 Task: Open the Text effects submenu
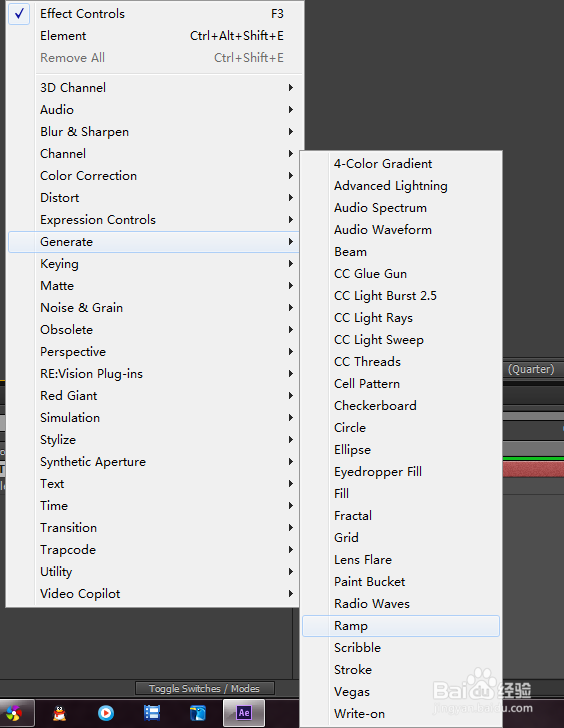(x=155, y=484)
